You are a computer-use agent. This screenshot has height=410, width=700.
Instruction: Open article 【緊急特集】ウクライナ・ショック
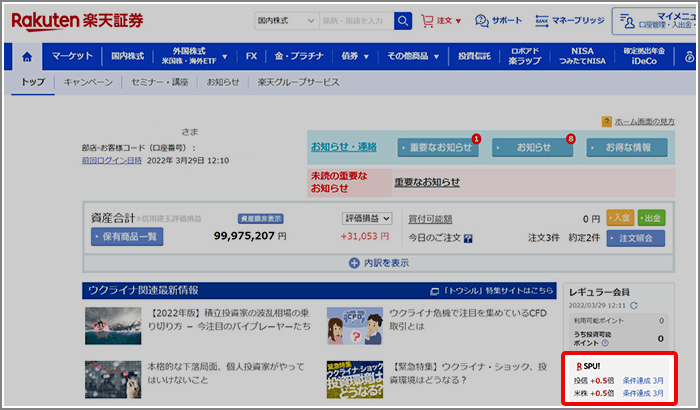pyautogui.click(x=468, y=373)
